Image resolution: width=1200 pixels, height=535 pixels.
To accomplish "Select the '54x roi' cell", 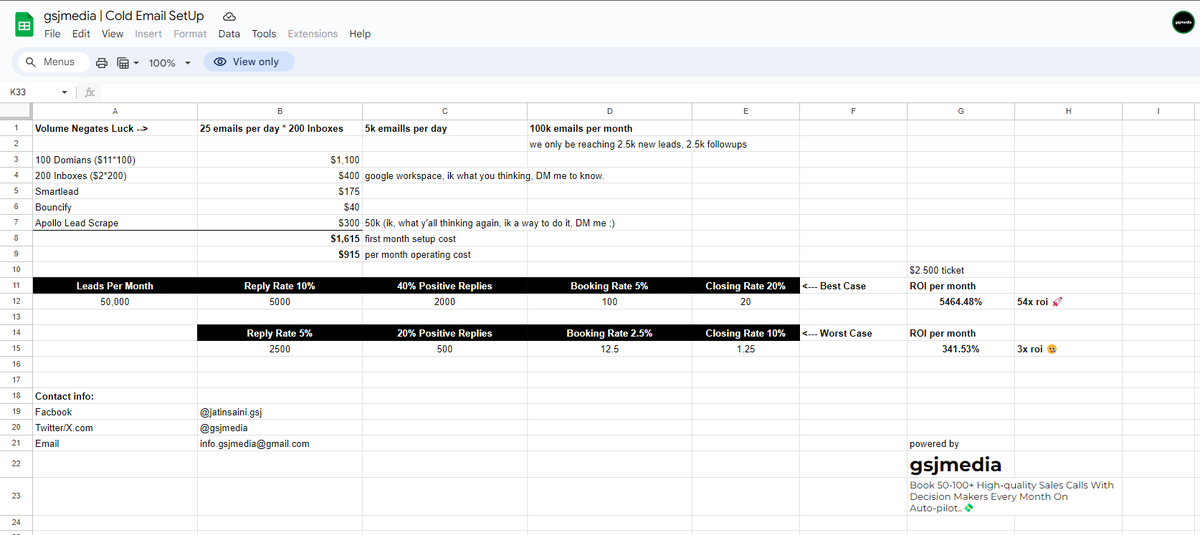I will click(1068, 301).
